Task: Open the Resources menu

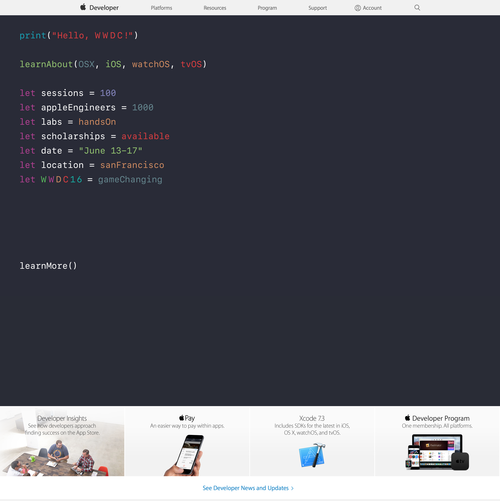Action: pyautogui.click(x=215, y=8)
